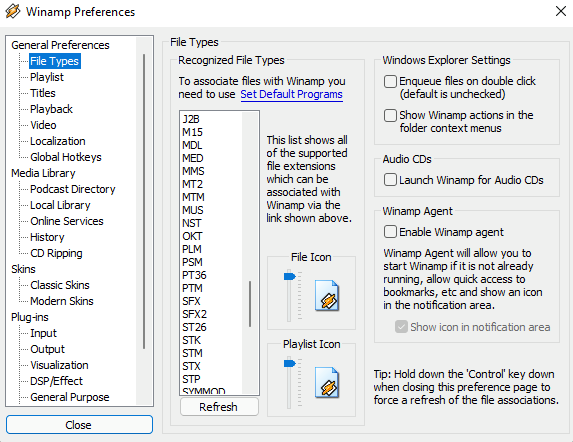Select MUS extension in the list

click(193, 210)
